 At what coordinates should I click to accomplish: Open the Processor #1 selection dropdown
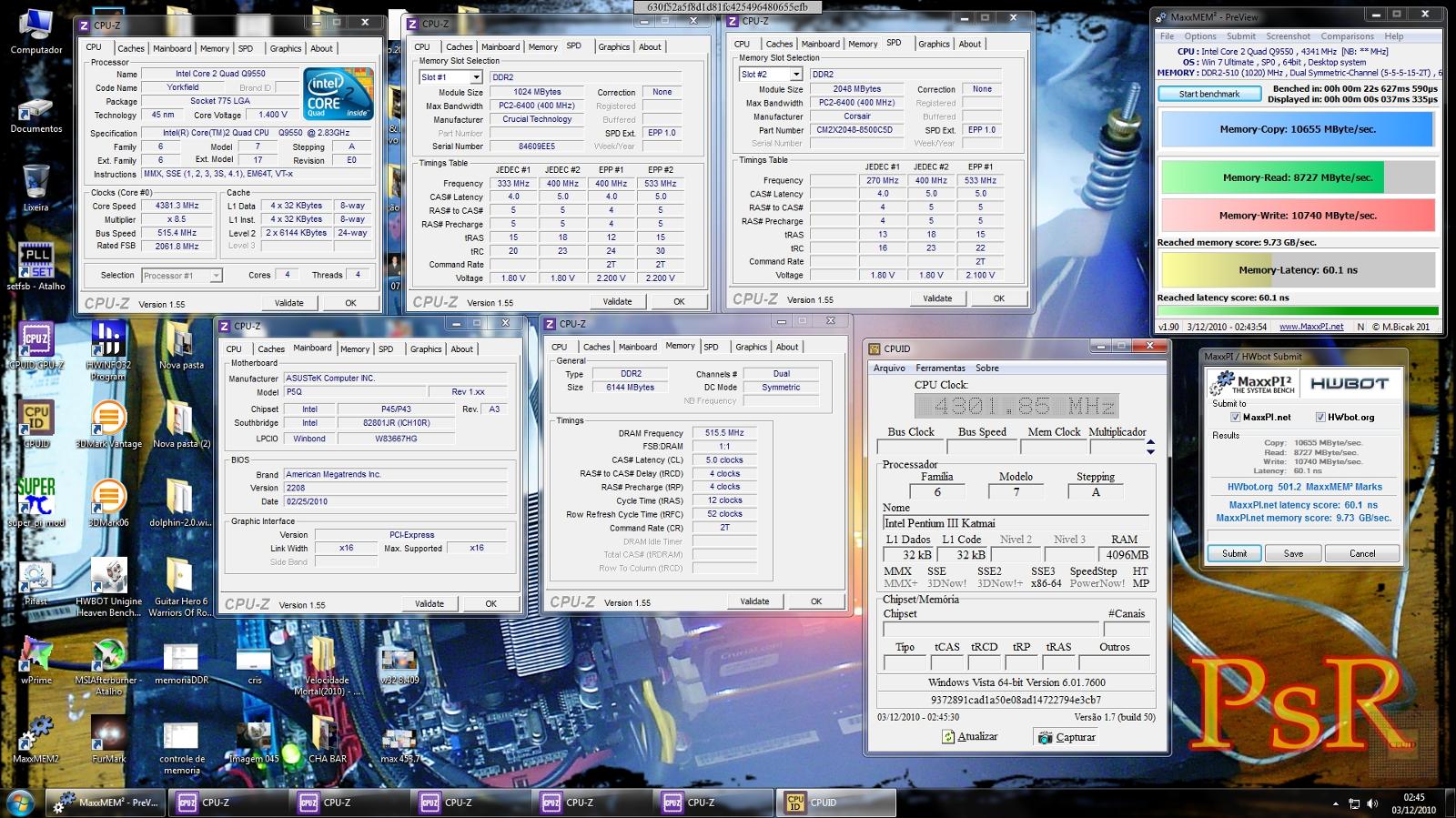pos(182,275)
